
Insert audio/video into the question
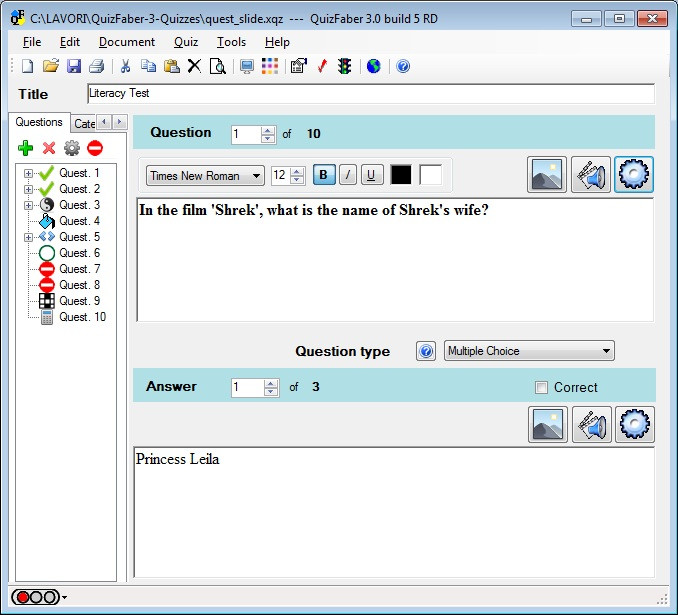[591, 174]
